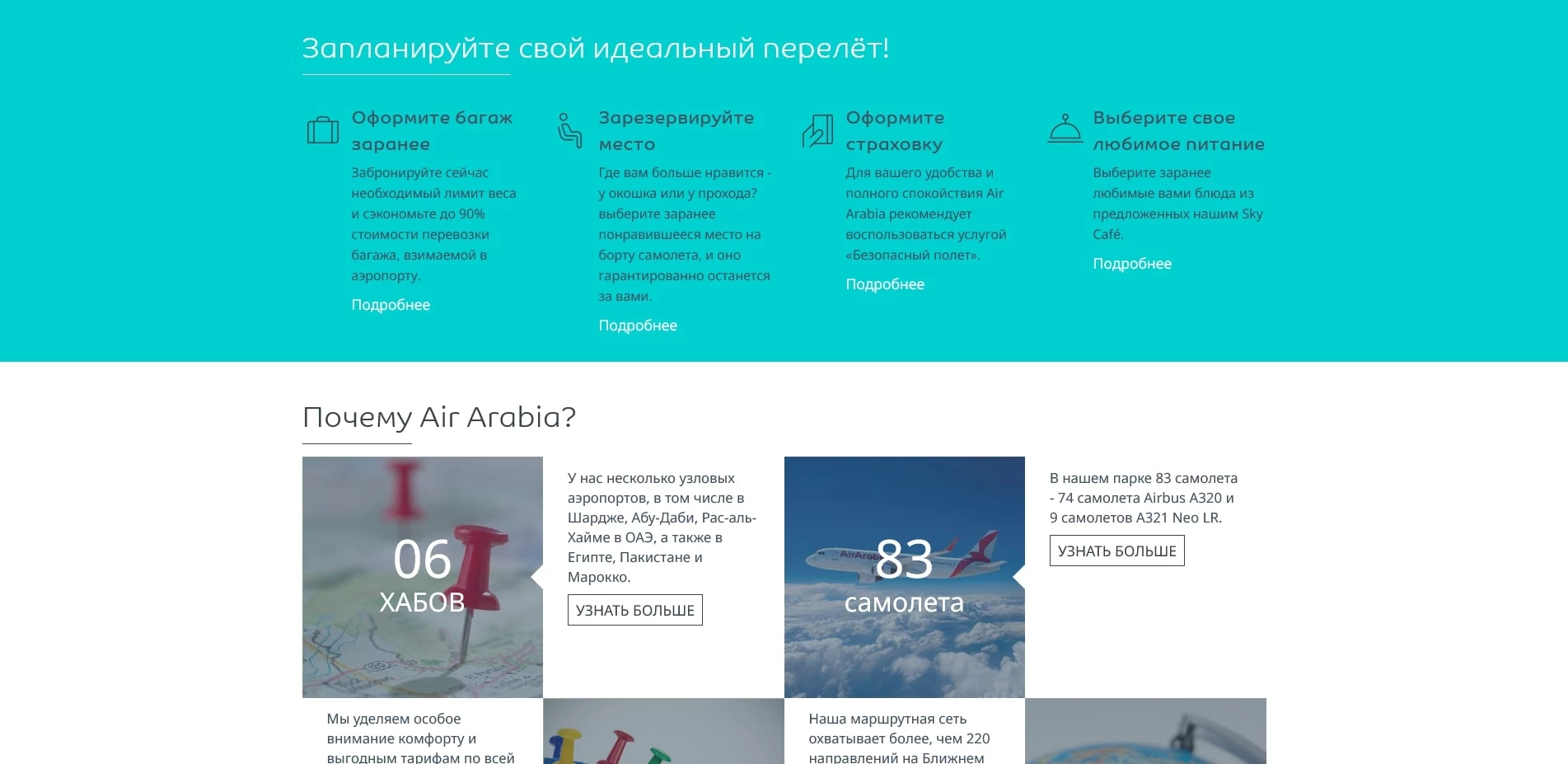Open Подробнее under Sky Café meal section
Image resolution: width=1568 pixels, height=764 pixels.
click(1132, 264)
